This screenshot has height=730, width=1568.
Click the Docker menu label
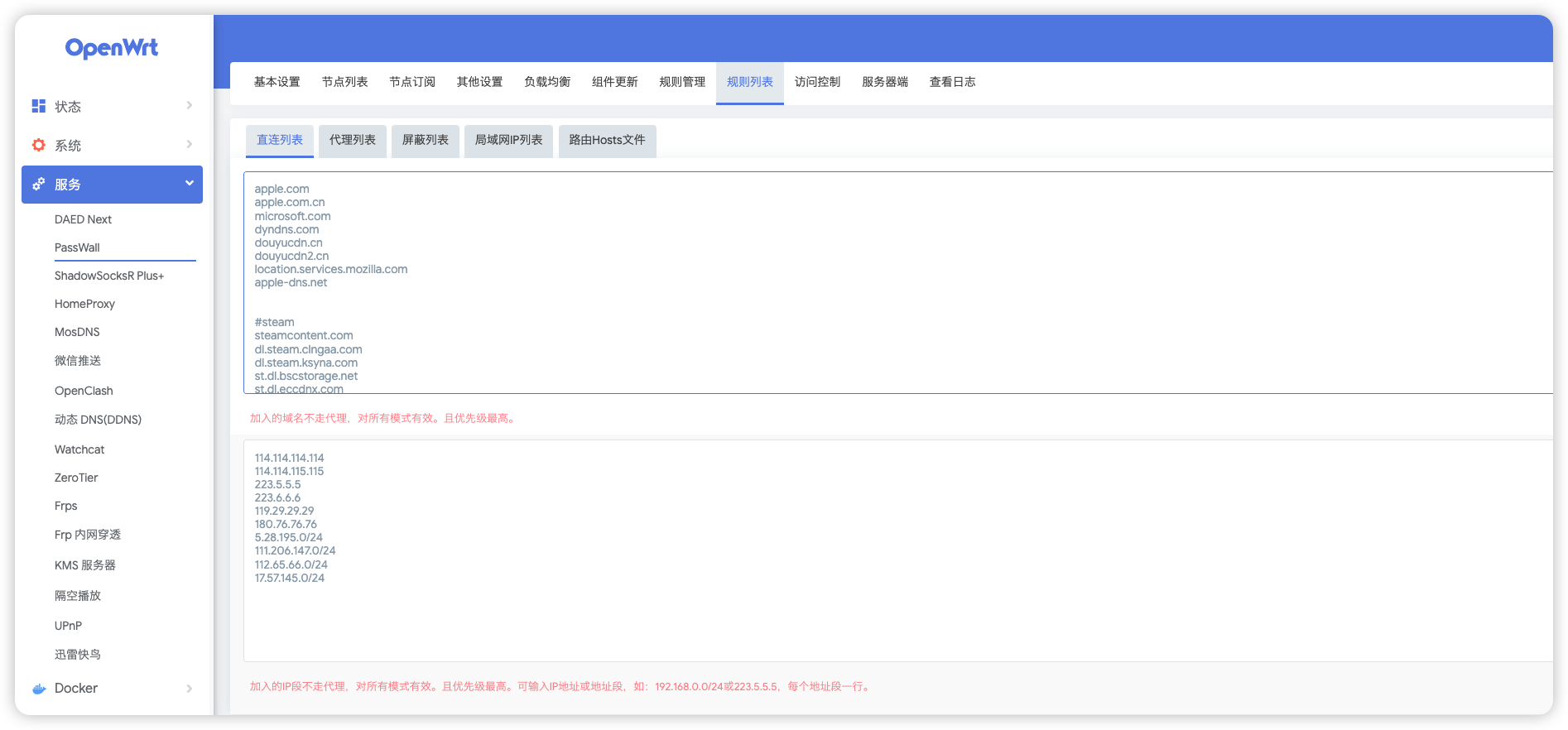(x=76, y=688)
